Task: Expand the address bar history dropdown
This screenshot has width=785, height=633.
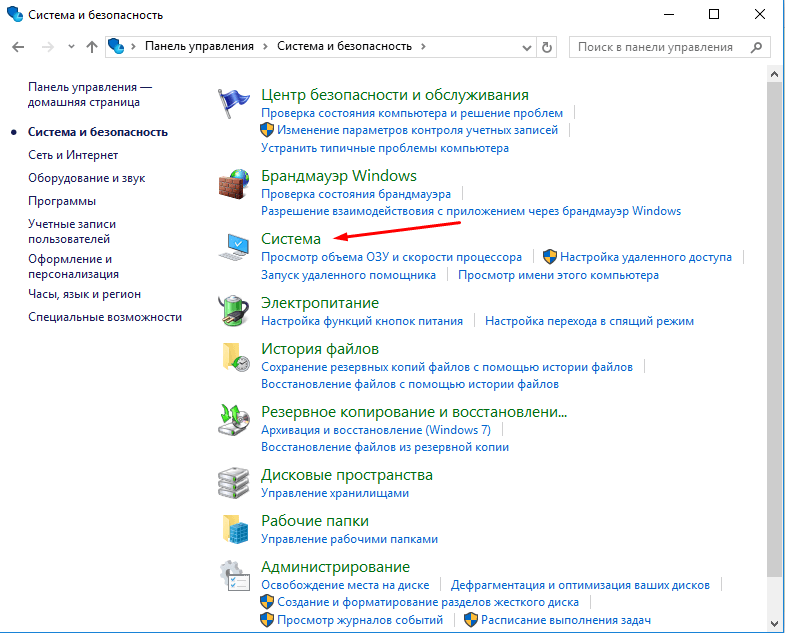Action: pos(527,47)
